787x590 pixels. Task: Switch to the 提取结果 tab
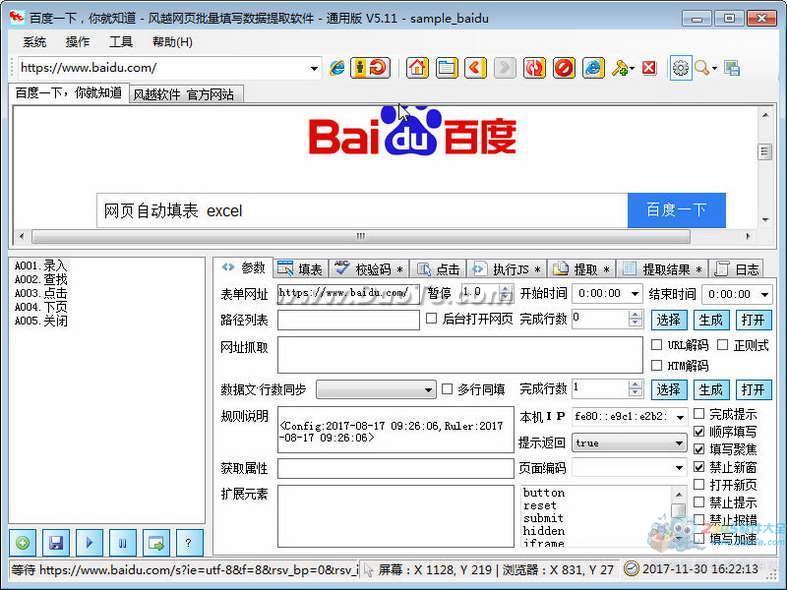click(662, 269)
